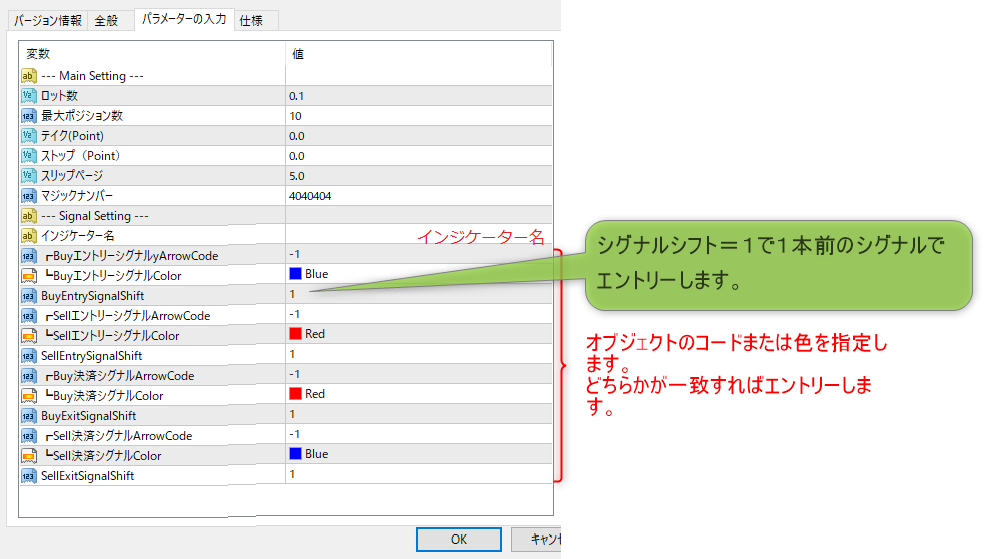Select the SellEntrySignalShift variable name
Image resolution: width=998 pixels, height=559 pixels.
[x=92, y=356]
